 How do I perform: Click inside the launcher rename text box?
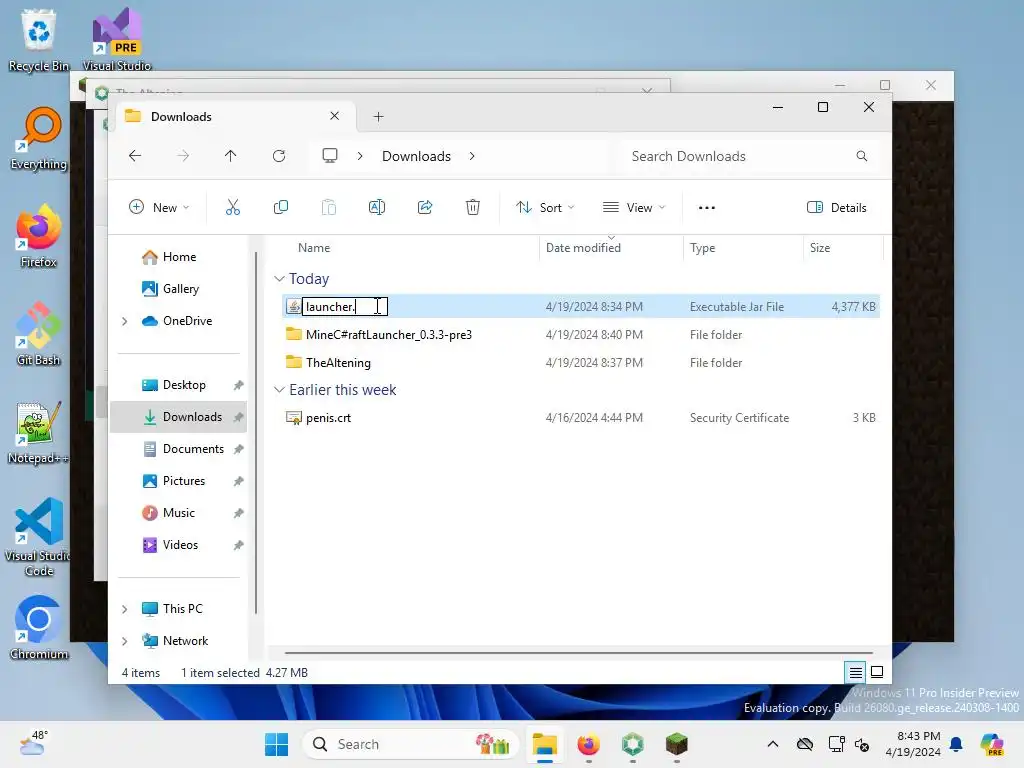coord(345,307)
